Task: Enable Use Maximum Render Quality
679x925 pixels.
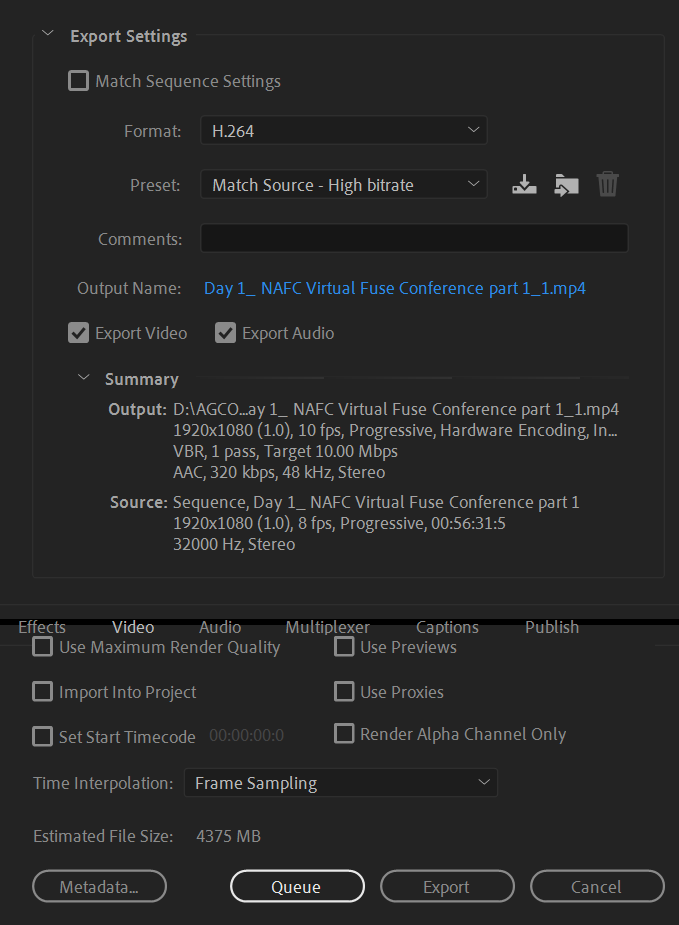Action: point(42,647)
